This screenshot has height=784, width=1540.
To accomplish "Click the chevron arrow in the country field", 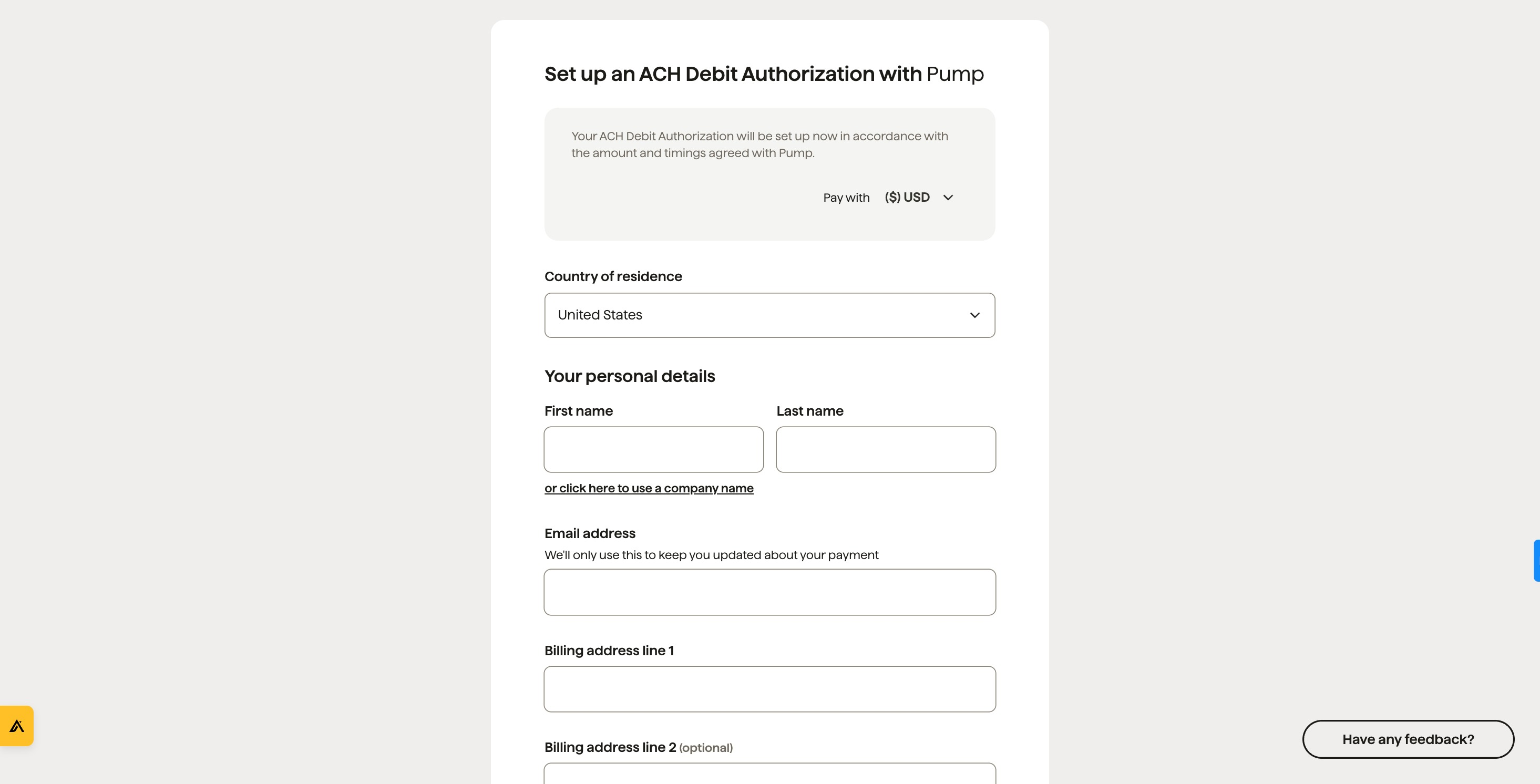I will click(974, 315).
